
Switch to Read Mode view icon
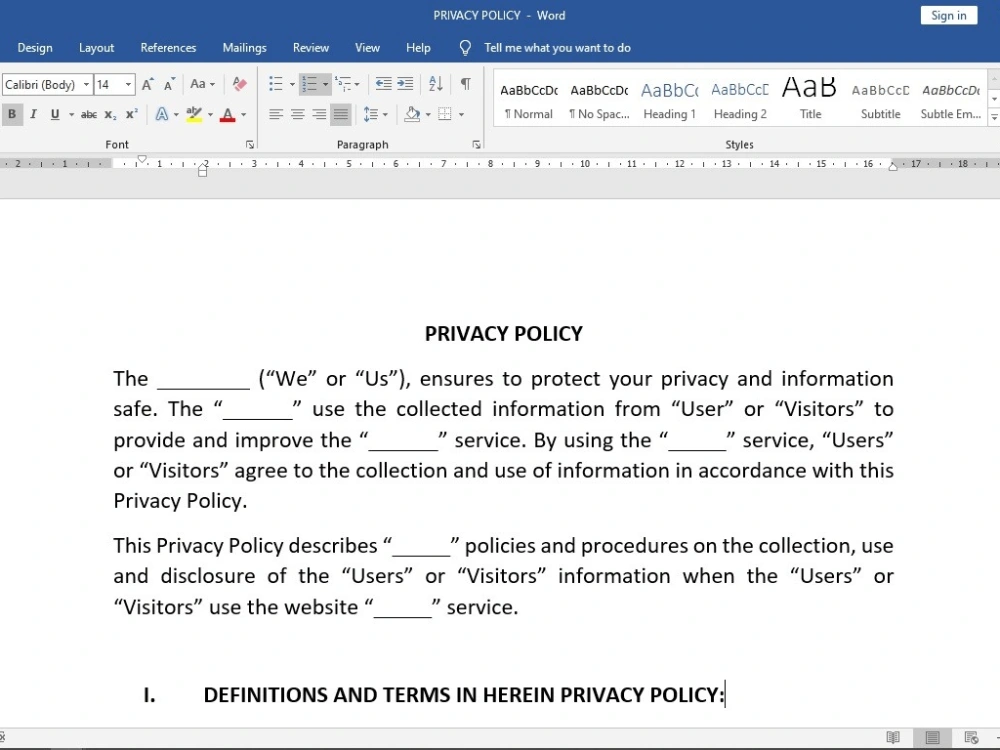pyautogui.click(x=893, y=738)
